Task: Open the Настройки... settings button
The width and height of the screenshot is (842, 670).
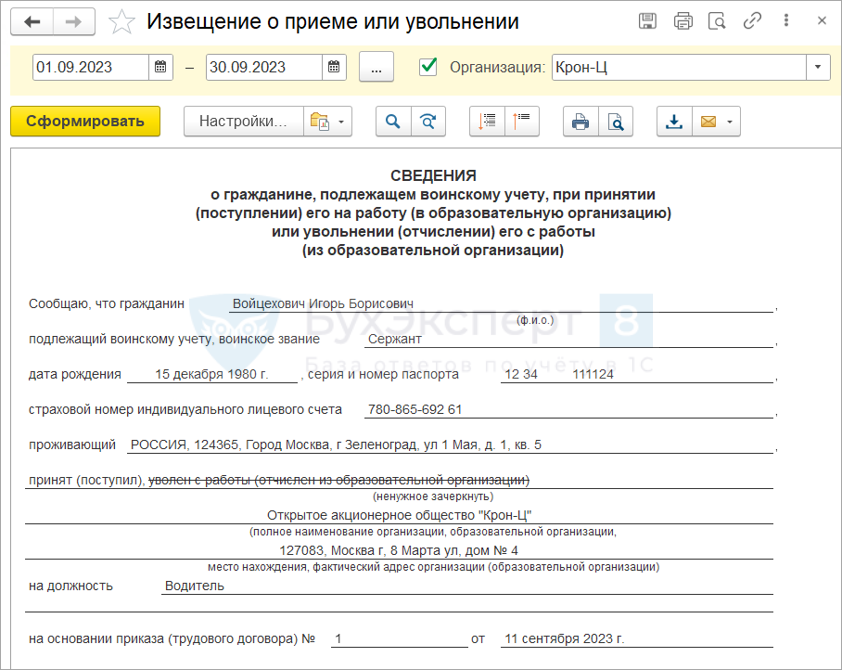Action: click(243, 121)
